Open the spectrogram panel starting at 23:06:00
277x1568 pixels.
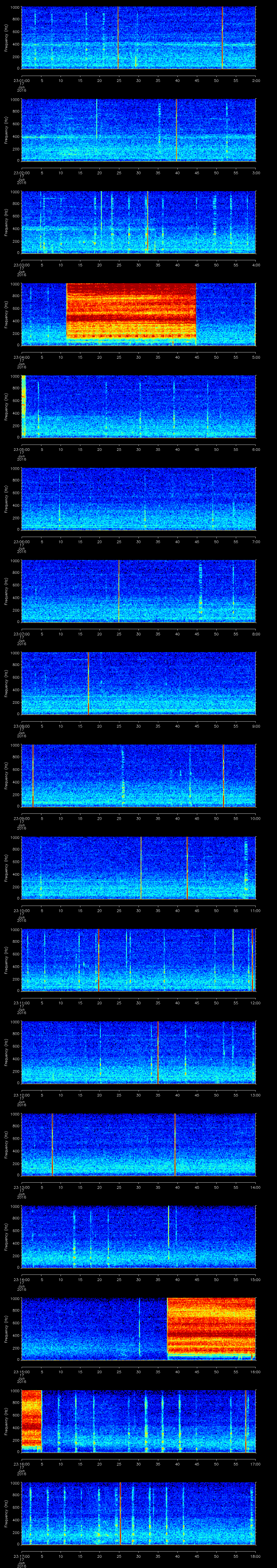[x=138, y=499]
